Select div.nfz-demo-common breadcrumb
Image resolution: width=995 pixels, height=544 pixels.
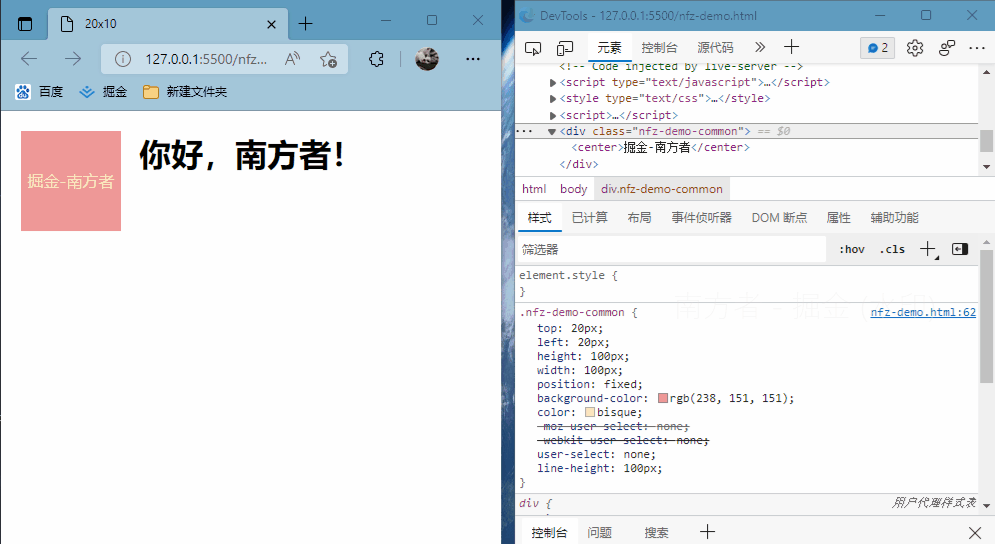coord(661,189)
